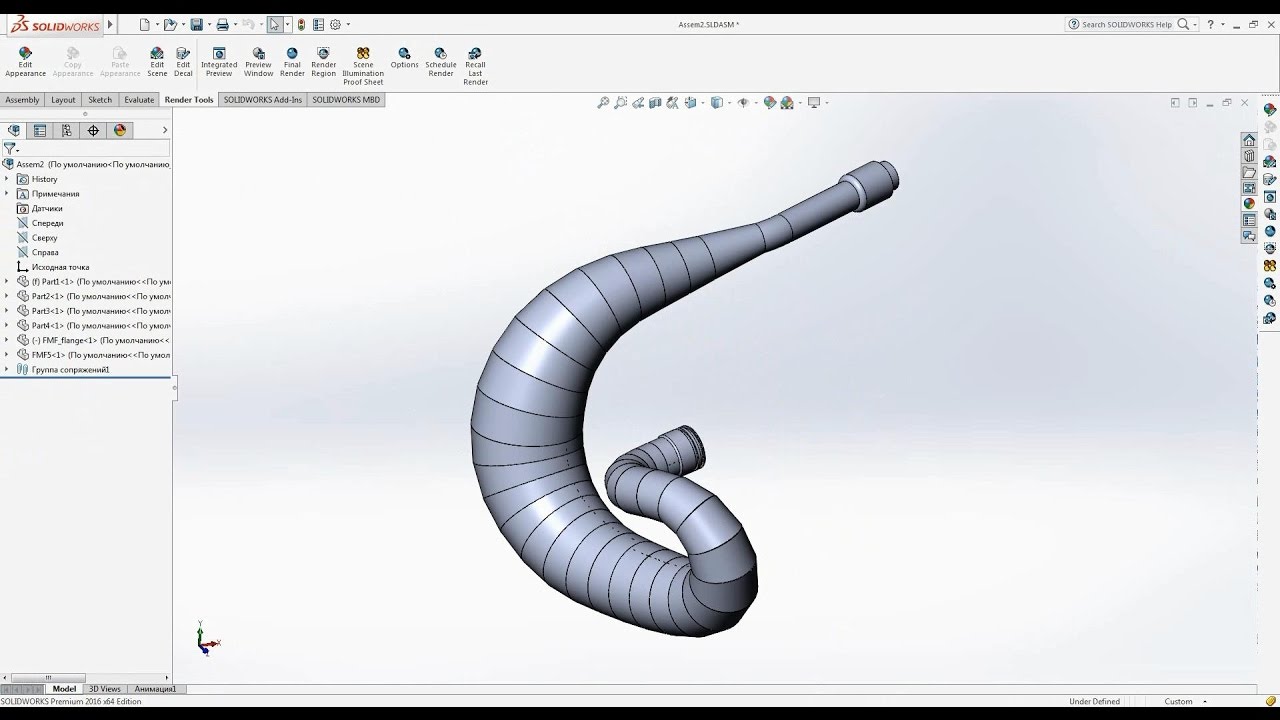Select Исходная точка origin in the tree
The width and height of the screenshot is (1280, 720).
(60, 267)
